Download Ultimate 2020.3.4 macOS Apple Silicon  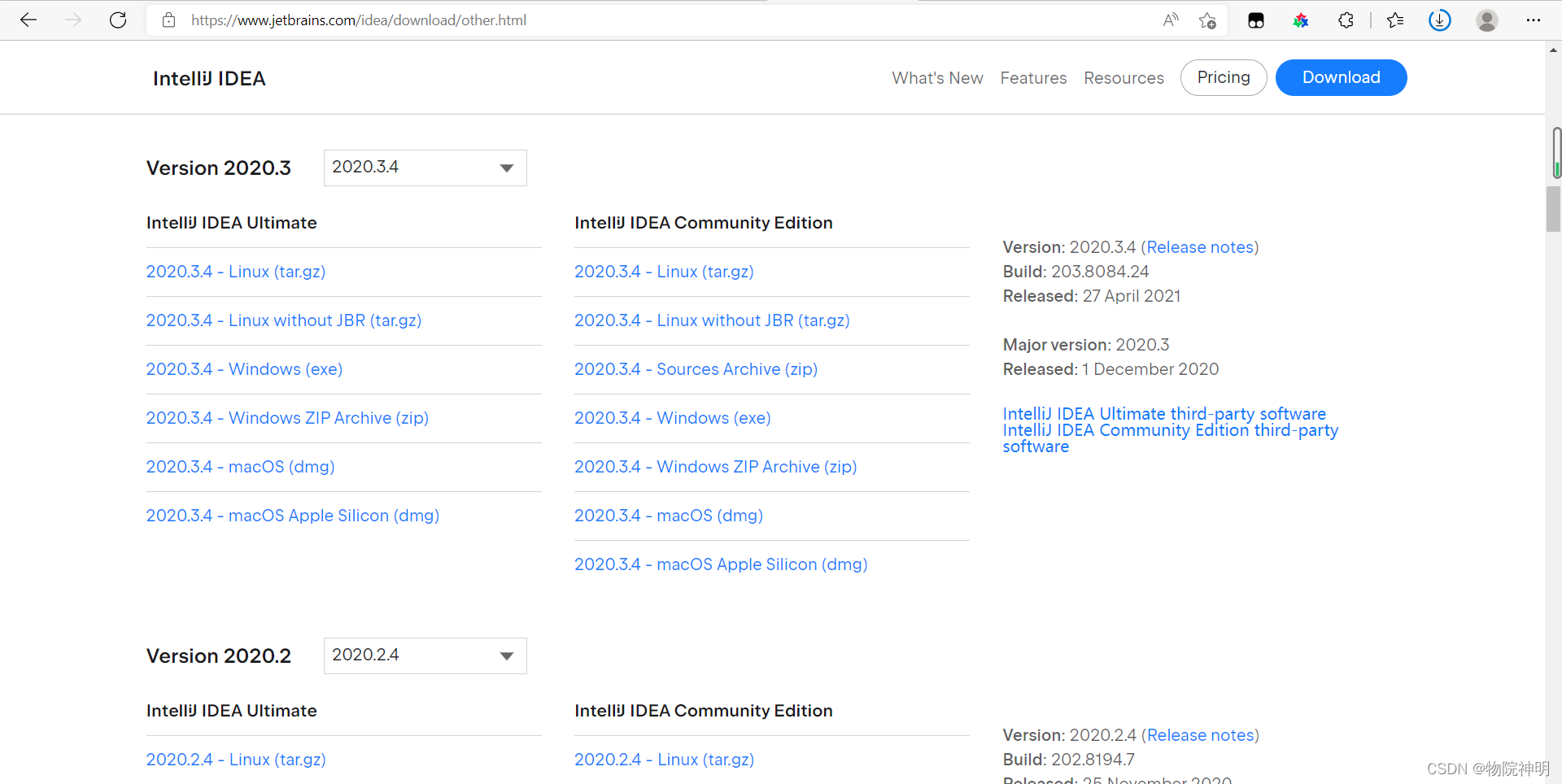click(293, 516)
